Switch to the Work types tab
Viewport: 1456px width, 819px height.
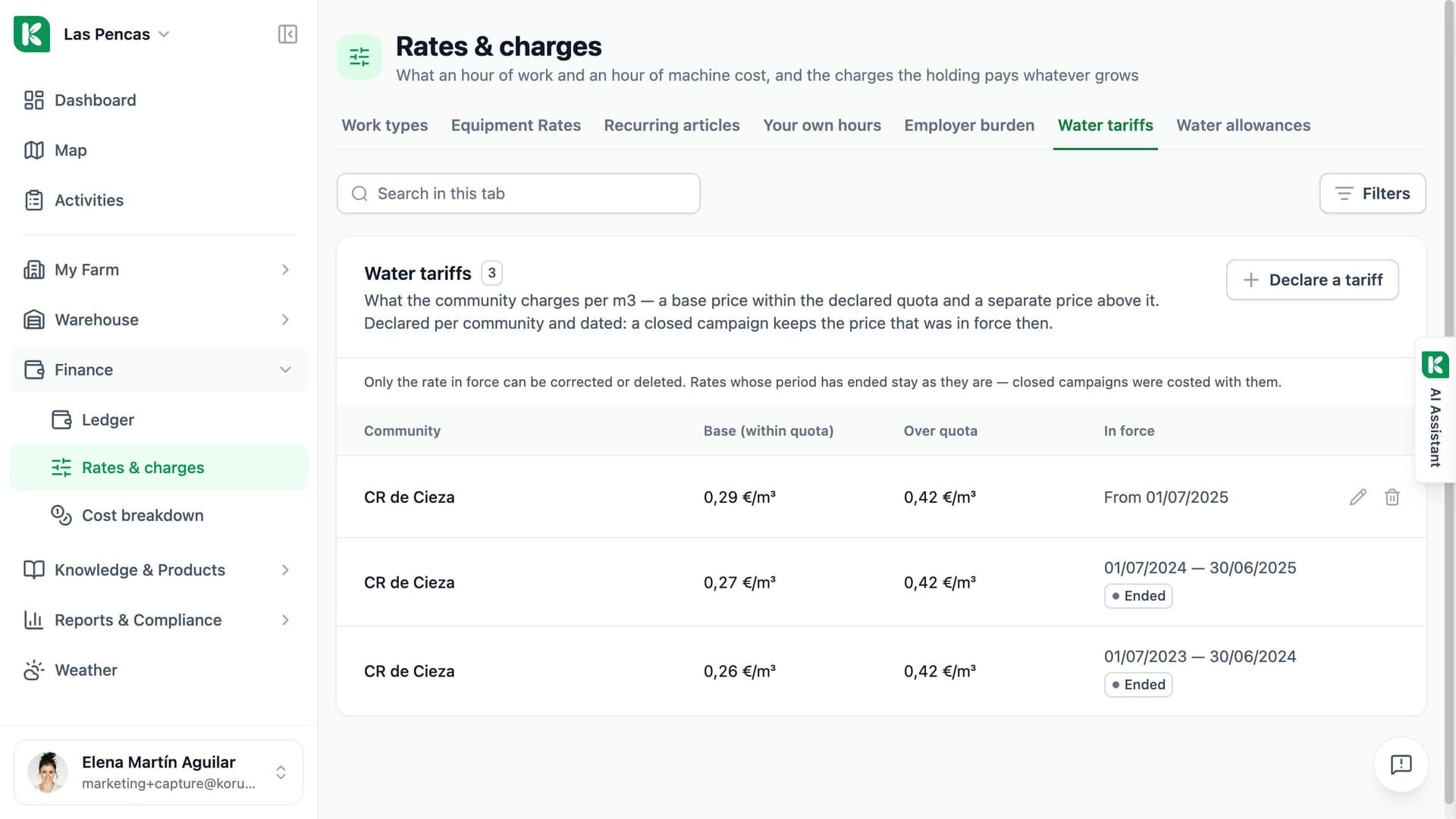coord(384,125)
